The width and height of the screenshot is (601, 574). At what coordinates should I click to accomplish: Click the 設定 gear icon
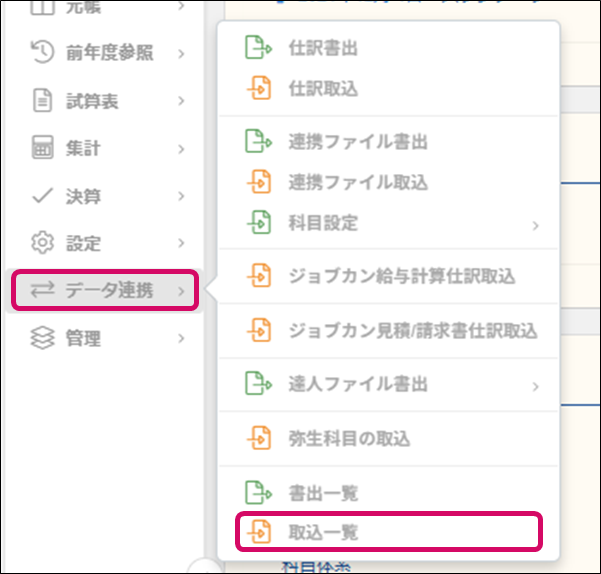tap(42, 243)
